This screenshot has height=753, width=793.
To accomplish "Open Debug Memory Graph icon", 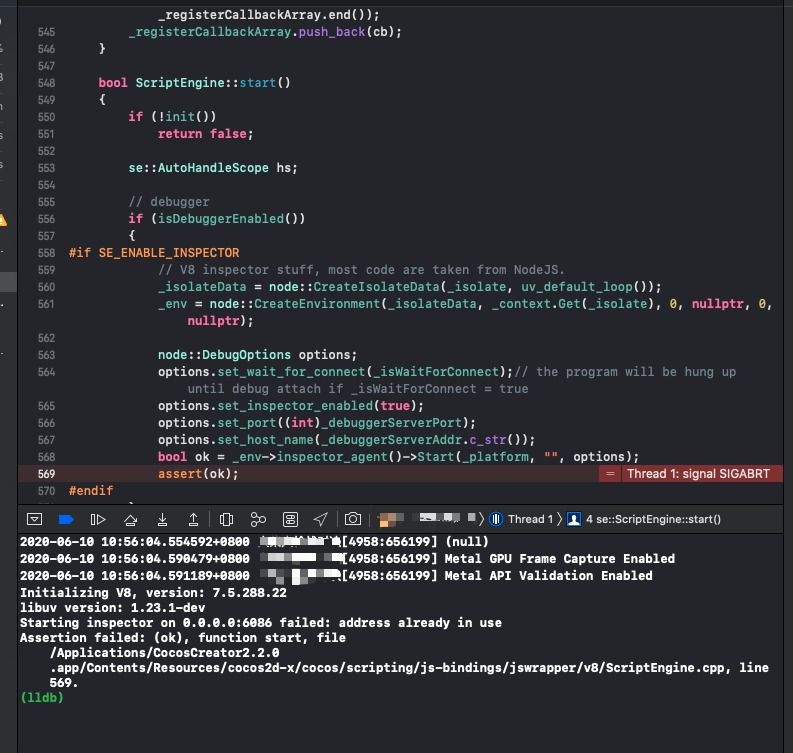I will [258, 519].
